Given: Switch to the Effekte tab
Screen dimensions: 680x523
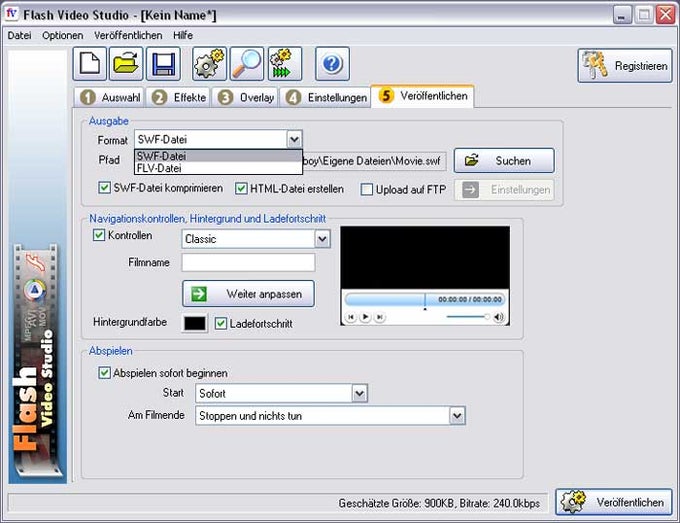Looking at the screenshot, I should 178,98.
